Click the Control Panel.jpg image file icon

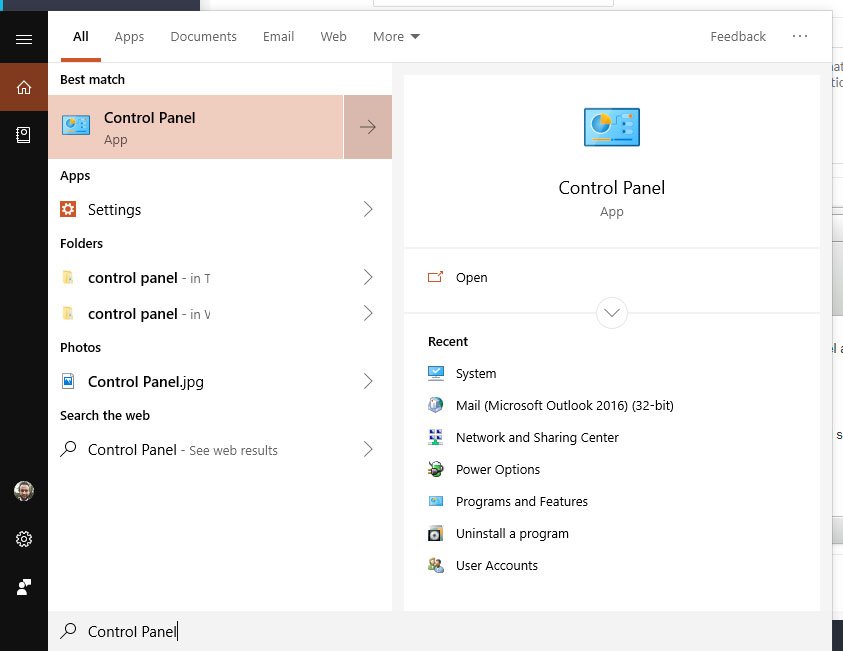coord(68,381)
